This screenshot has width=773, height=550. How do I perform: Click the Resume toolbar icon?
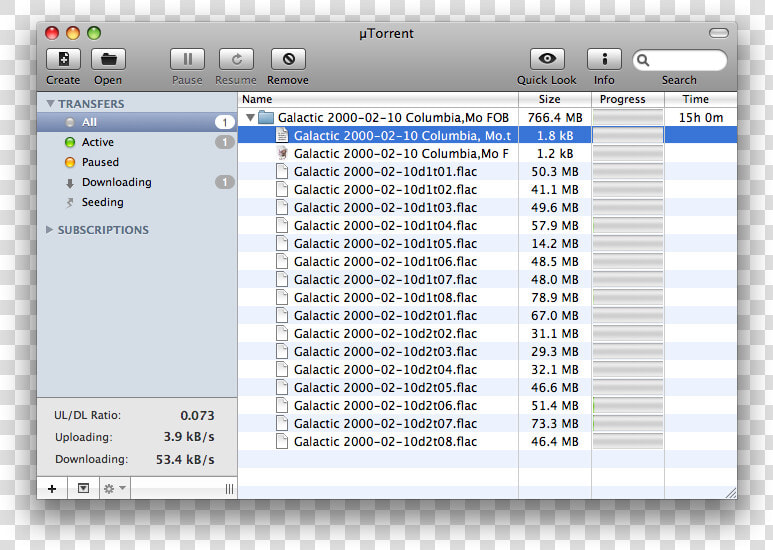[x=237, y=60]
